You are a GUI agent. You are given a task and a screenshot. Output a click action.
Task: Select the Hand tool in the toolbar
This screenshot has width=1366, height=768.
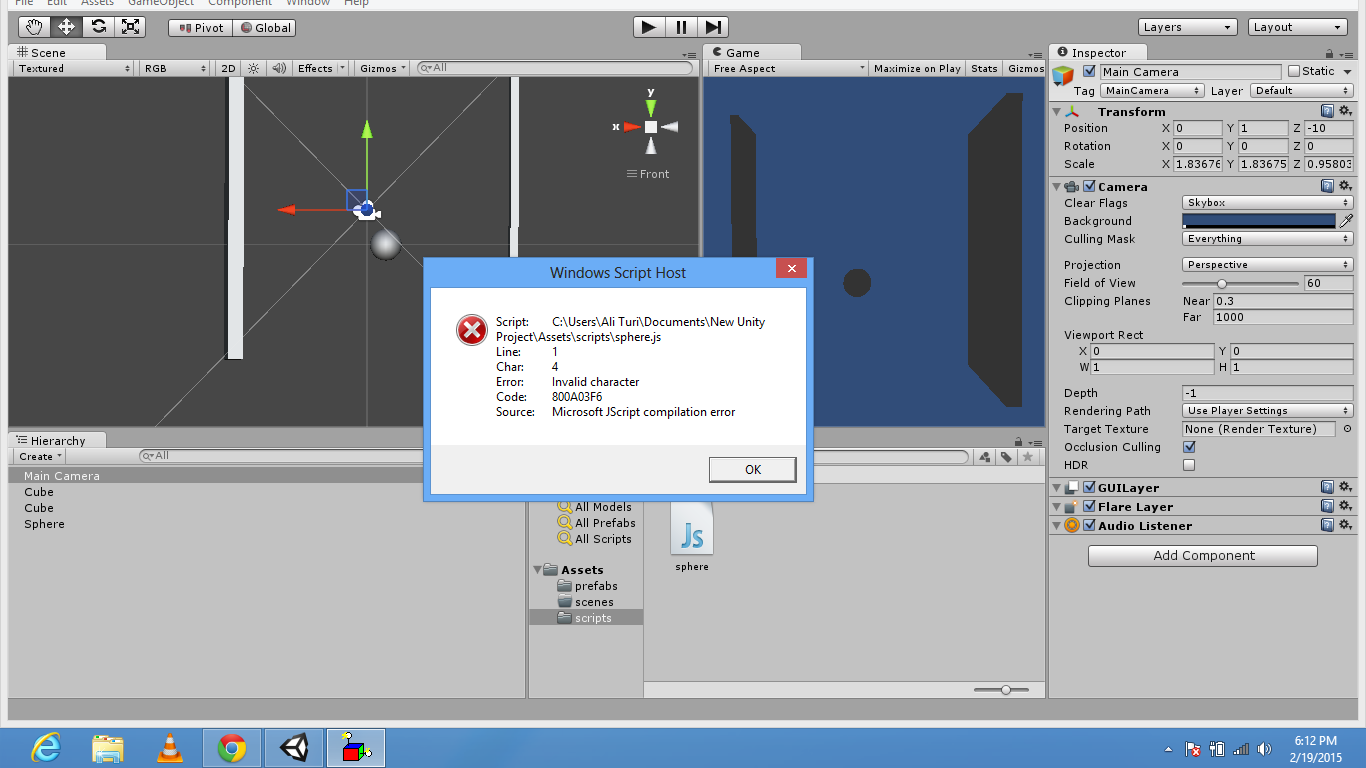[33, 27]
